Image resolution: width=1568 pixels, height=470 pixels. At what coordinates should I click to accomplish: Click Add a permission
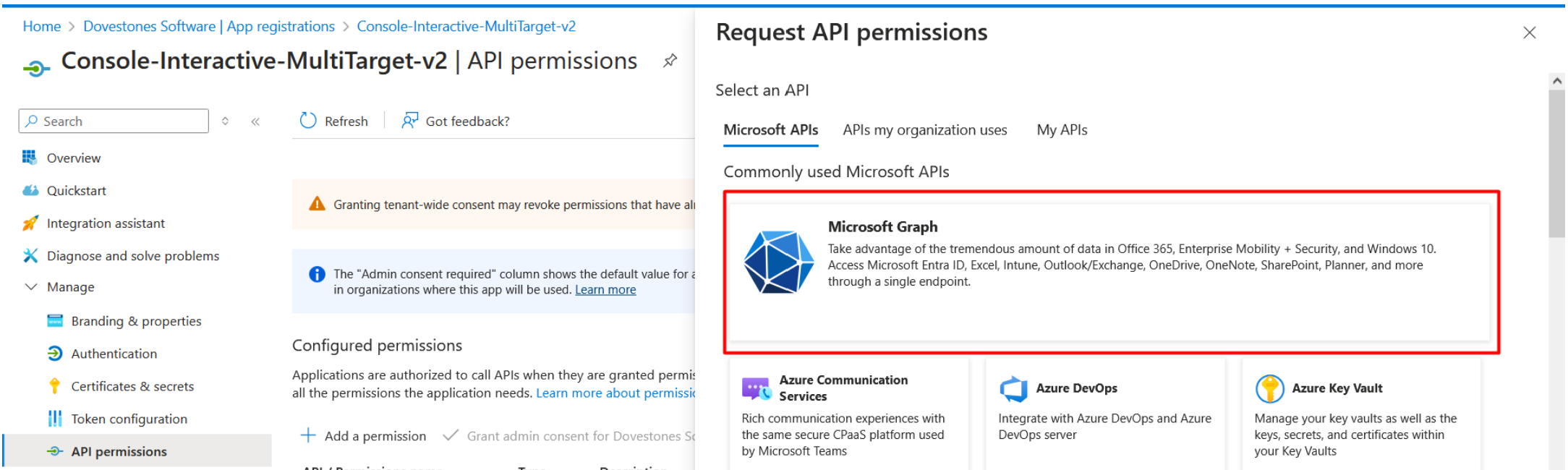click(363, 436)
